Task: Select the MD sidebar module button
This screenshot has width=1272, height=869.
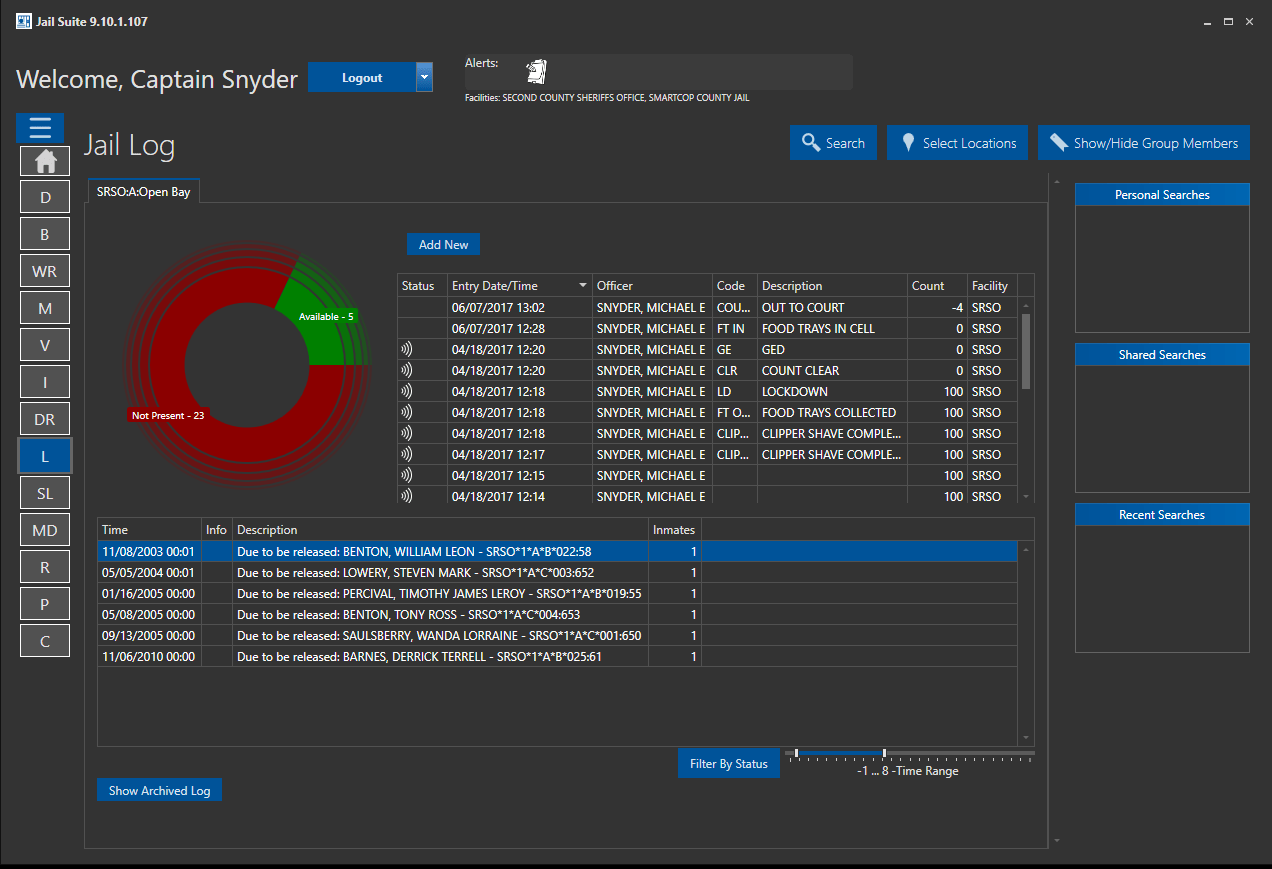Action: pos(45,530)
